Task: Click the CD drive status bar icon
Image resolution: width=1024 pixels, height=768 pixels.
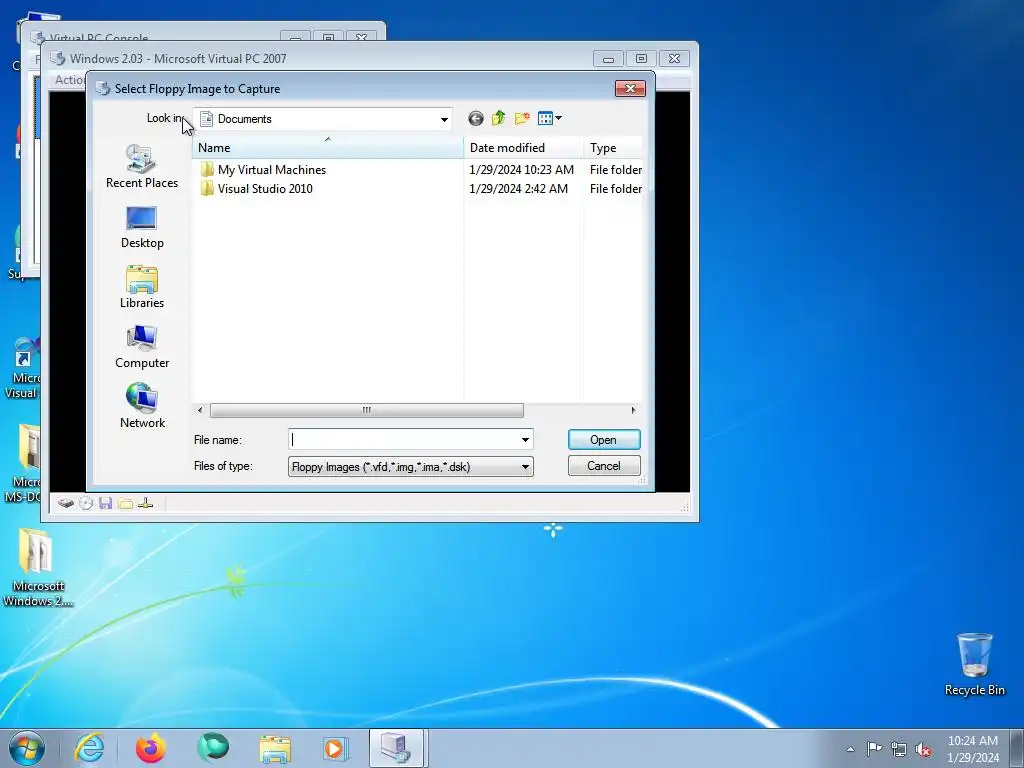Action: (x=86, y=503)
